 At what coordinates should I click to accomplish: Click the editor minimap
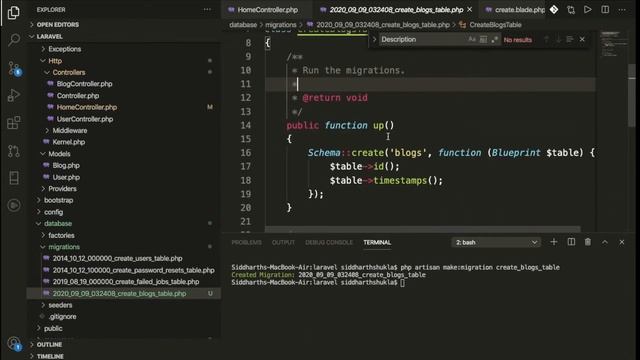pos(613,45)
